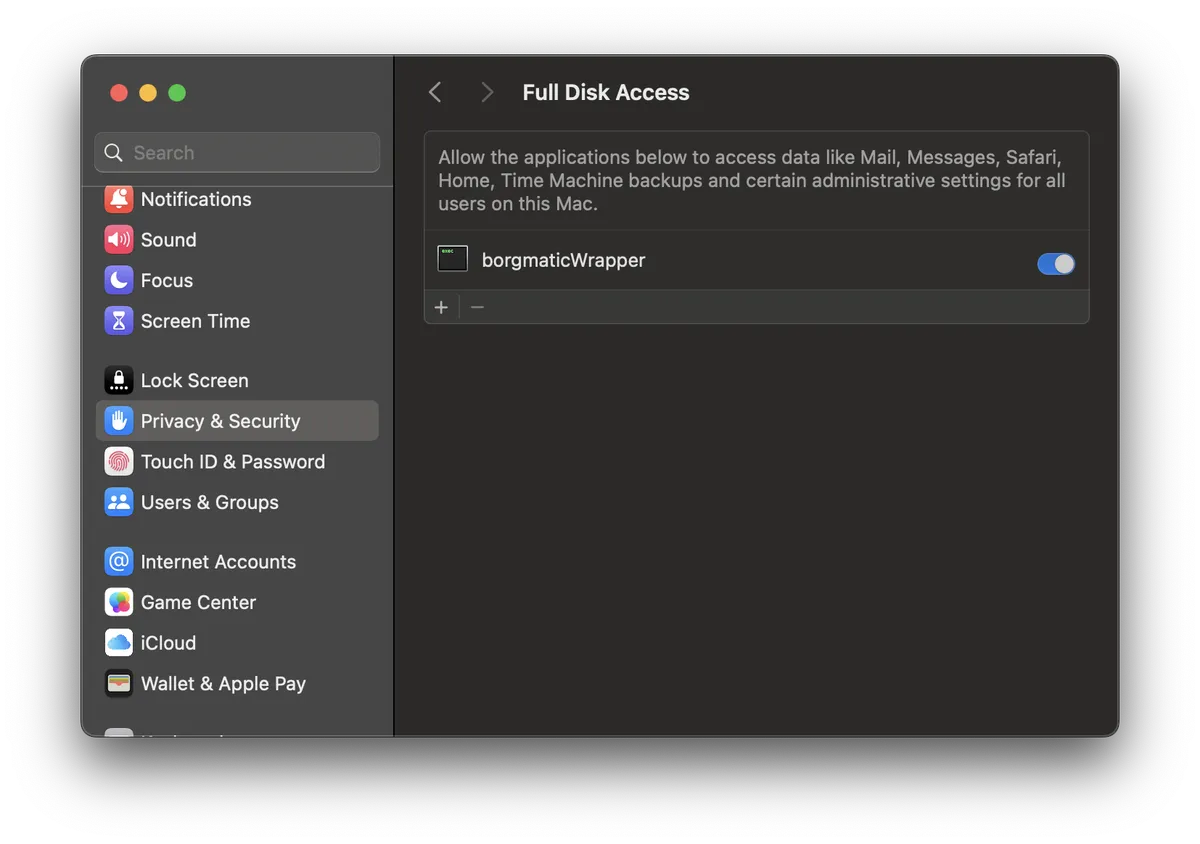
Task: Click the Wallet & Apple Pay label
Action: tap(223, 684)
